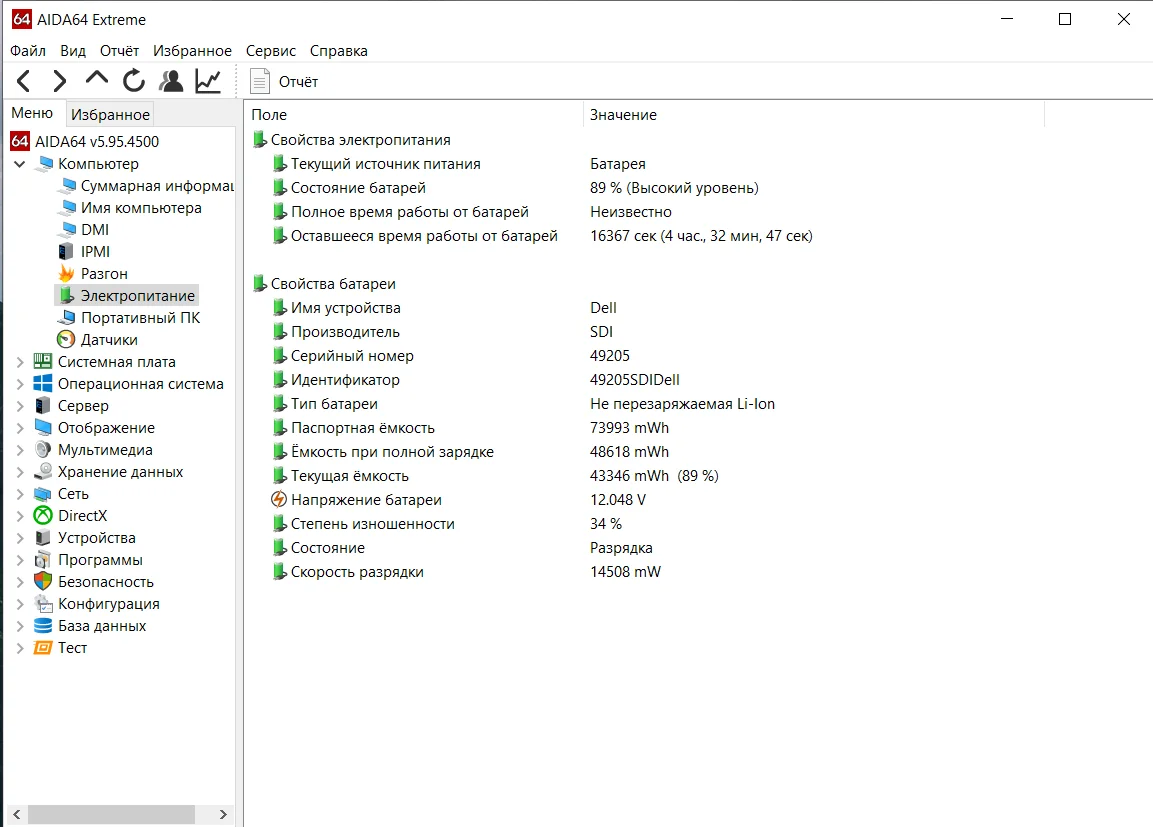This screenshot has width=1153, height=827.
Task: Click the Отчёт report document icon
Action: pyautogui.click(x=260, y=81)
